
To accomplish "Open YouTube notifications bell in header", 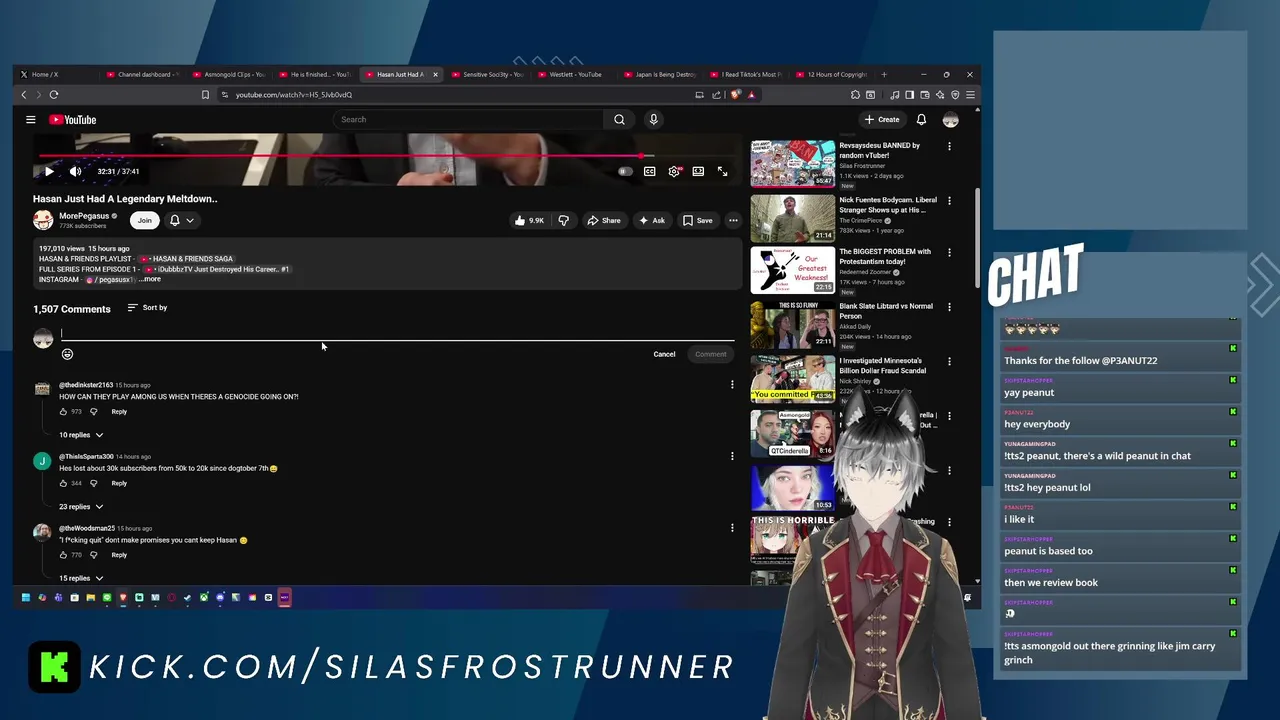I will [x=921, y=120].
